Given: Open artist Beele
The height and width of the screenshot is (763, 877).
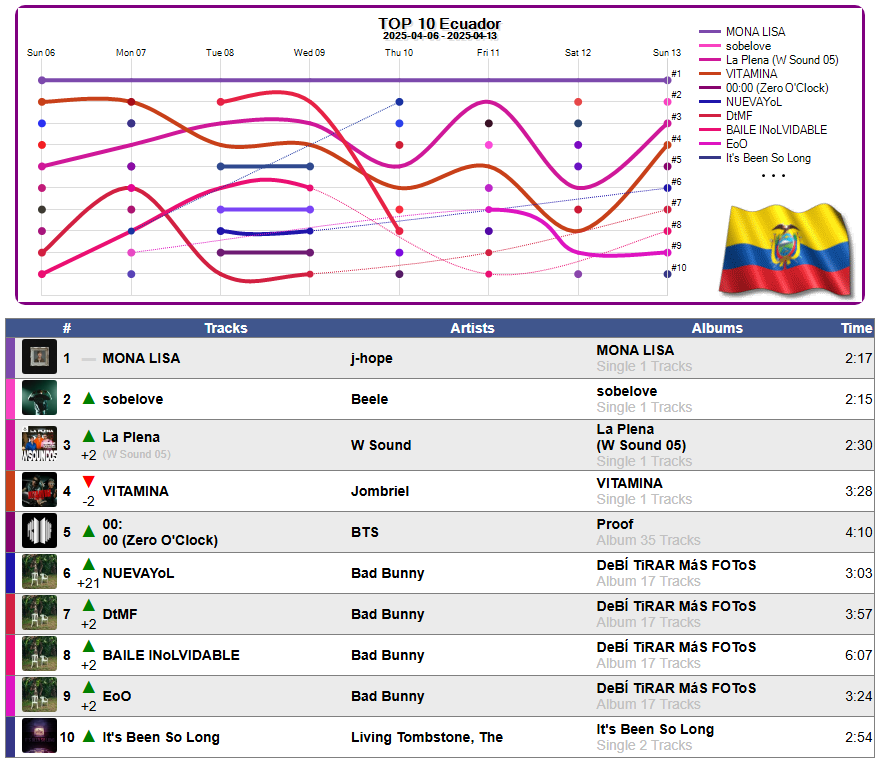Looking at the screenshot, I should click(369, 399).
